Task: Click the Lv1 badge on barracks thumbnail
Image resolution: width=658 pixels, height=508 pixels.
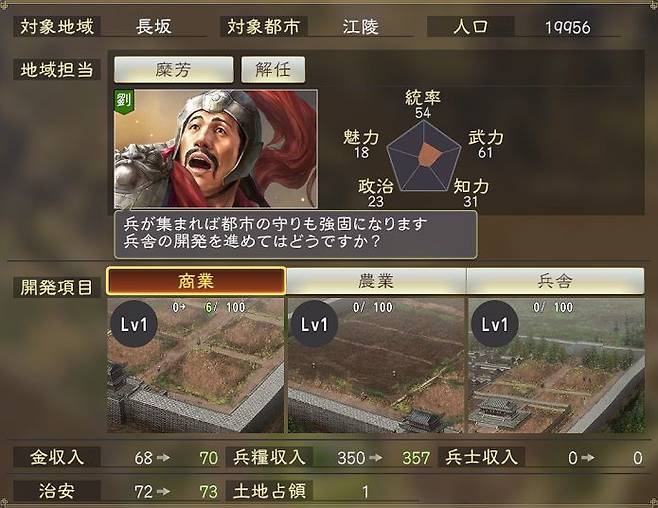Action: 495,324
